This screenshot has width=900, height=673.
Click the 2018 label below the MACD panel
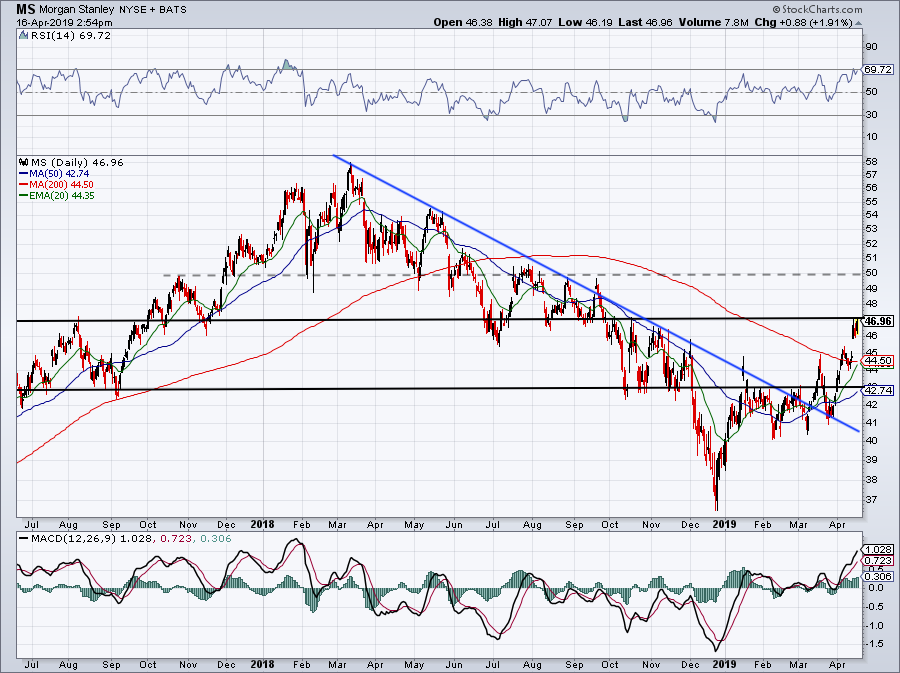point(263,664)
